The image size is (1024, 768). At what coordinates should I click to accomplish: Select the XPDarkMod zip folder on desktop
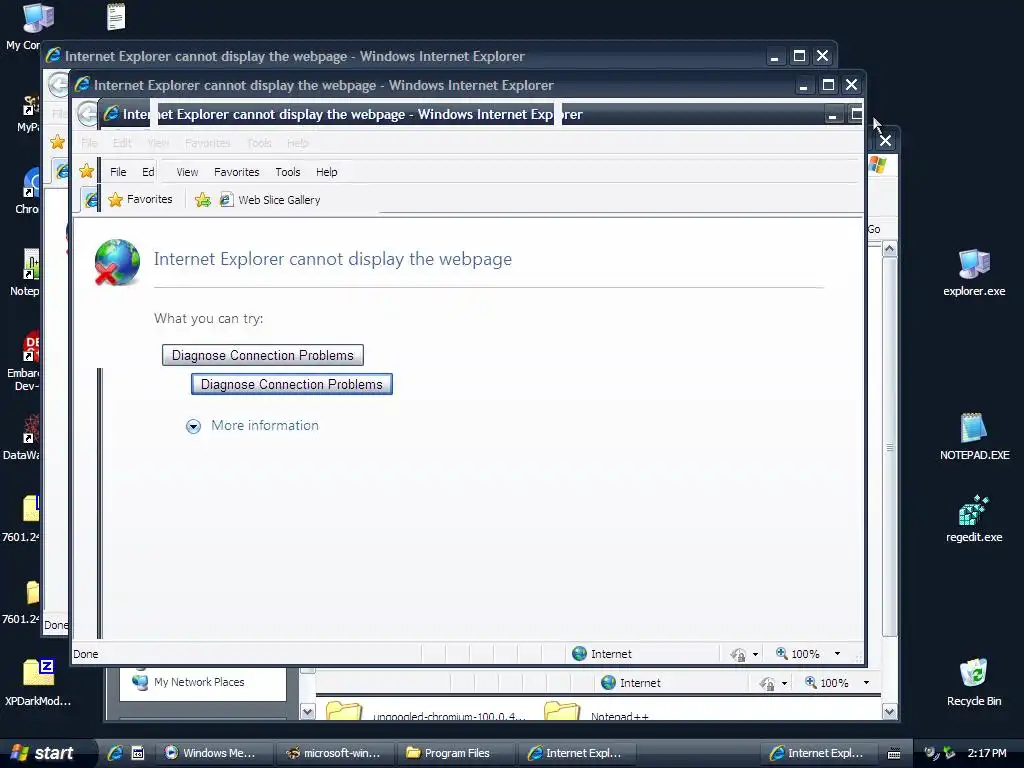point(38,682)
